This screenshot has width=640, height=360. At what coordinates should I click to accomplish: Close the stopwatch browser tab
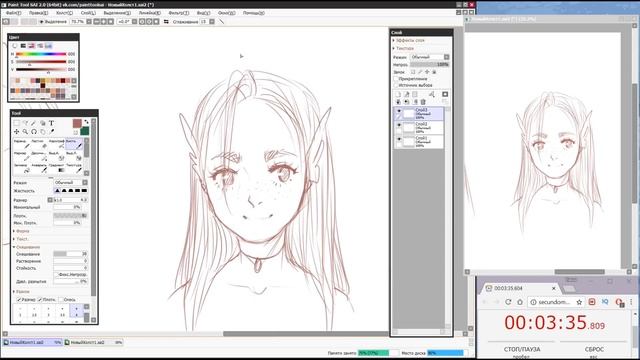554,288
